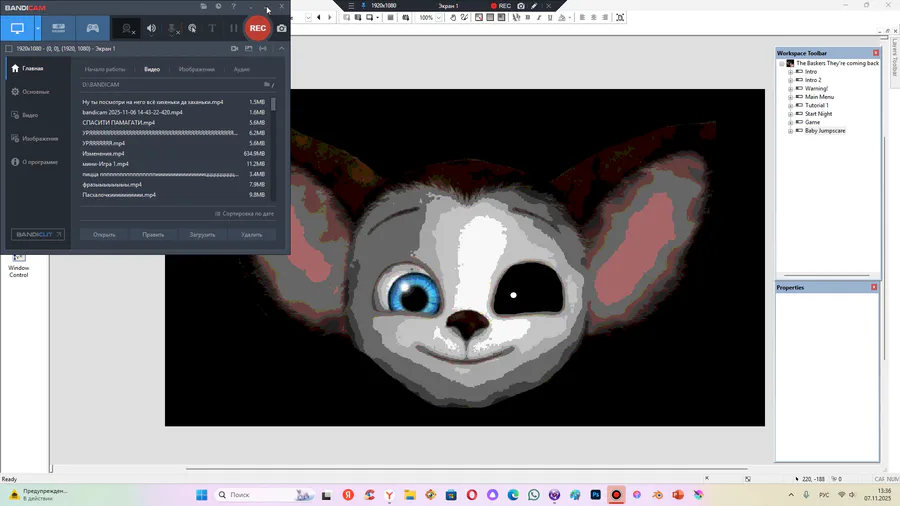Viewport: 900px width, 506px height.
Task: Toggle speaker sound recording in Bandicam
Action: click(x=151, y=28)
